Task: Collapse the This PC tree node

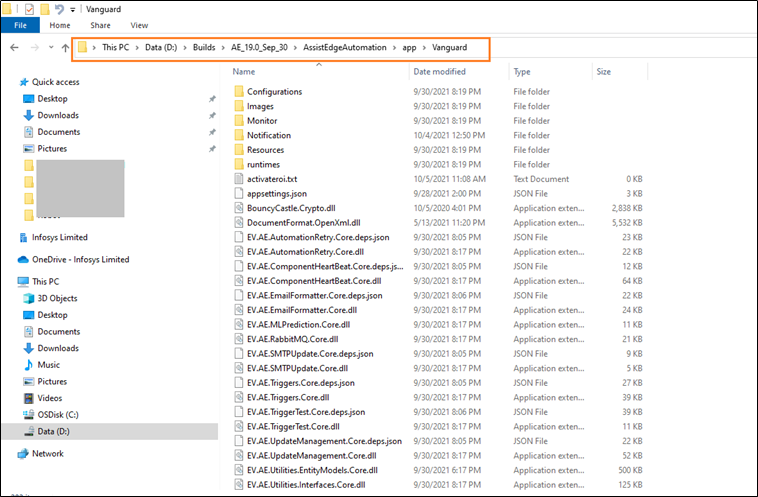Action: (x=10, y=282)
